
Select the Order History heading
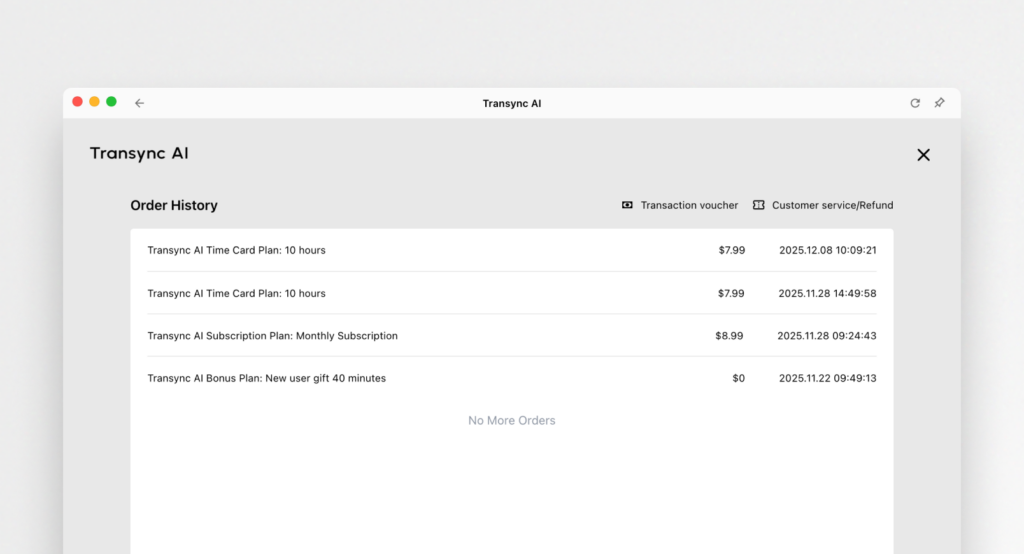click(174, 205)
